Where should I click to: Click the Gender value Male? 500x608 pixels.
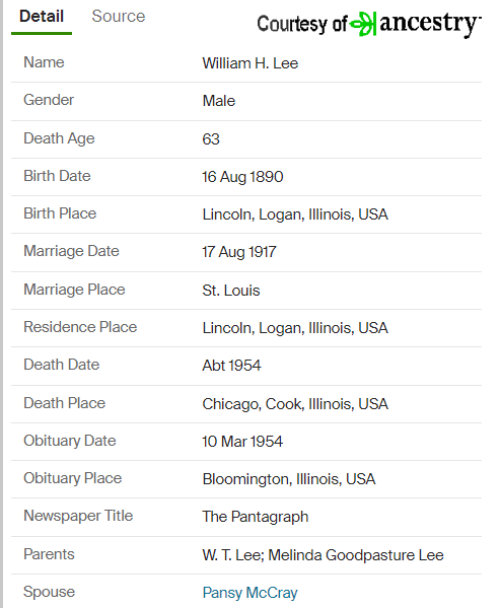(x=219, y=101)
